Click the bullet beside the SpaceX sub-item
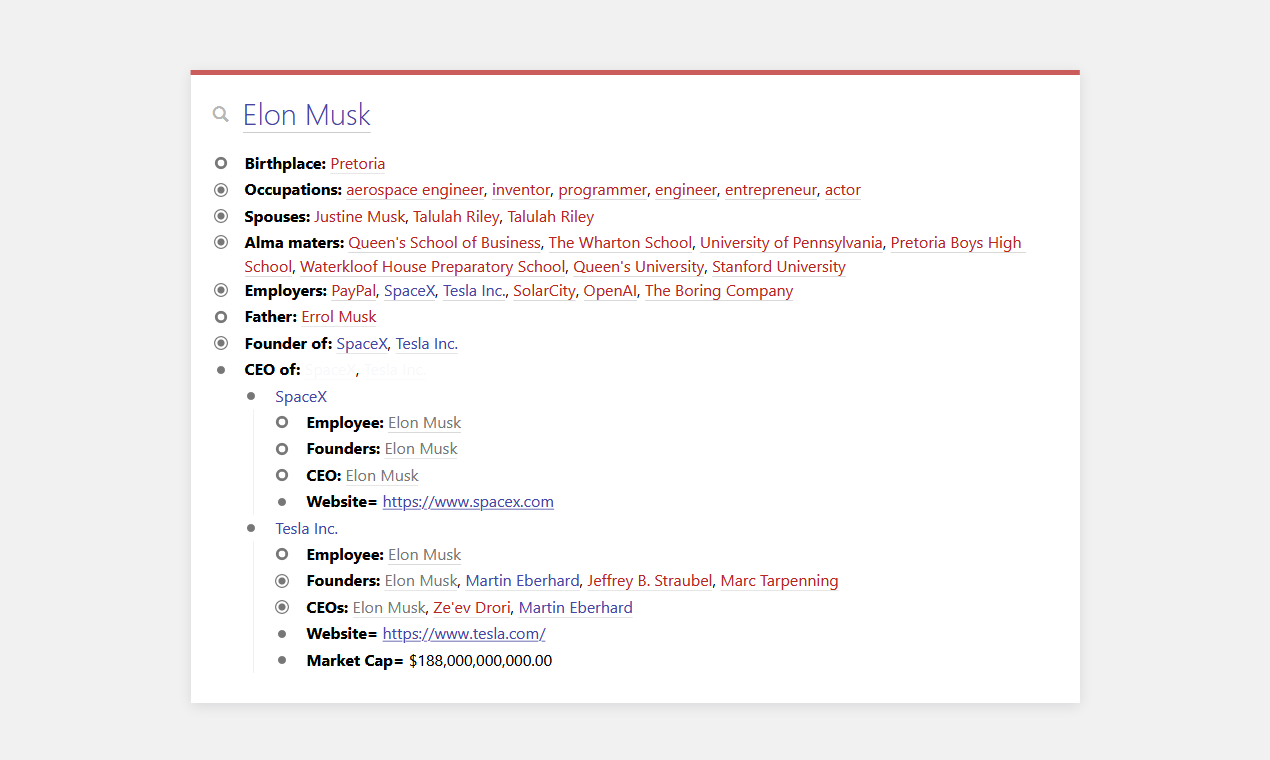Viewport: 1270px width, 760px height. click(251, 396)
